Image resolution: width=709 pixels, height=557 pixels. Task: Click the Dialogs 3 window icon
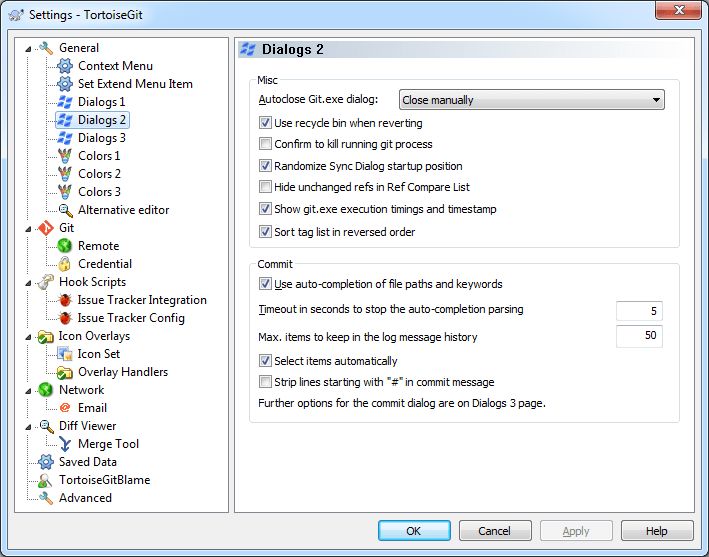(65, 138)
